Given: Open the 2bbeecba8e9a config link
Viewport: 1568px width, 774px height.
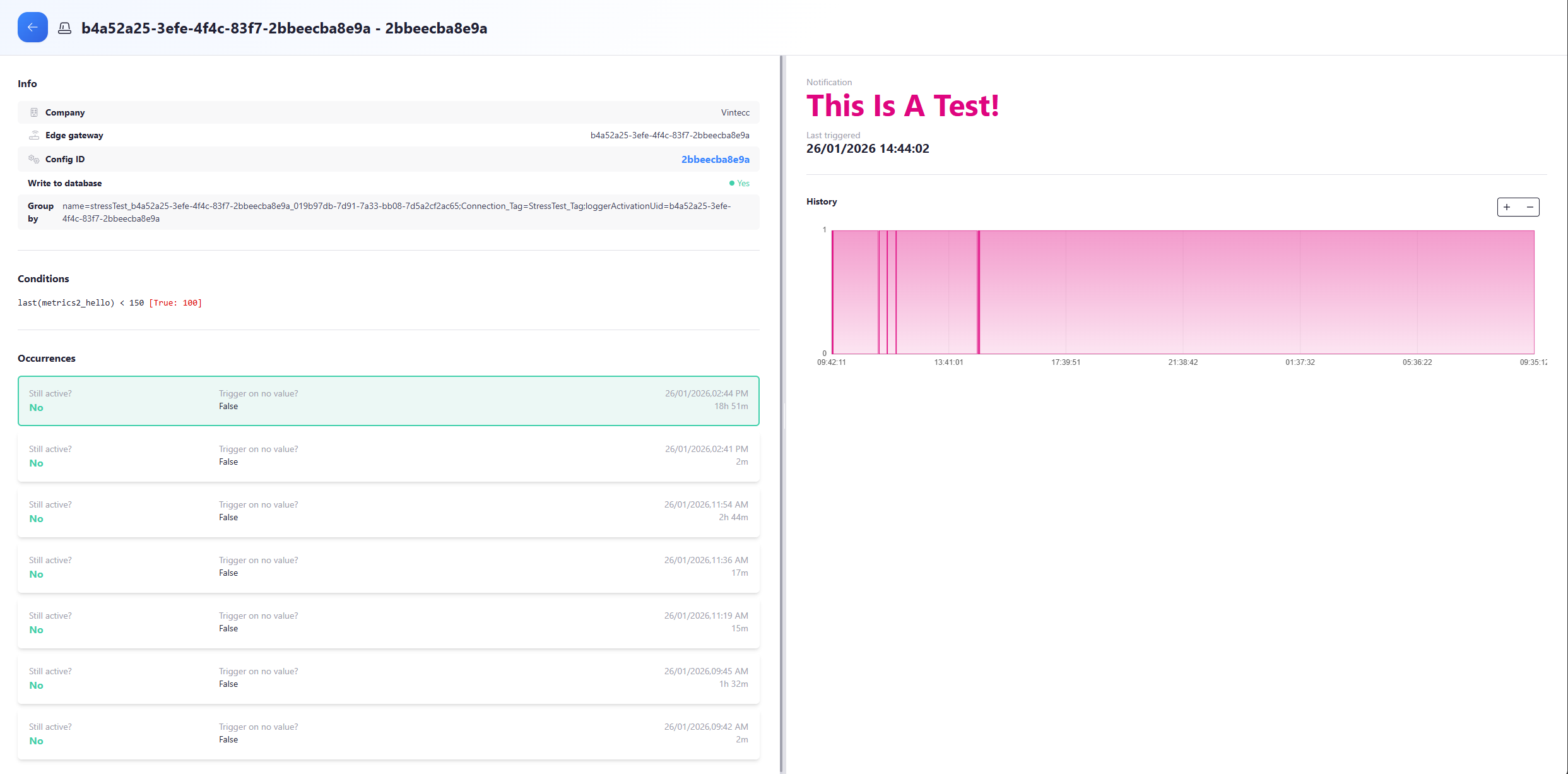Looking at the screenshot, I should (716, 159).
